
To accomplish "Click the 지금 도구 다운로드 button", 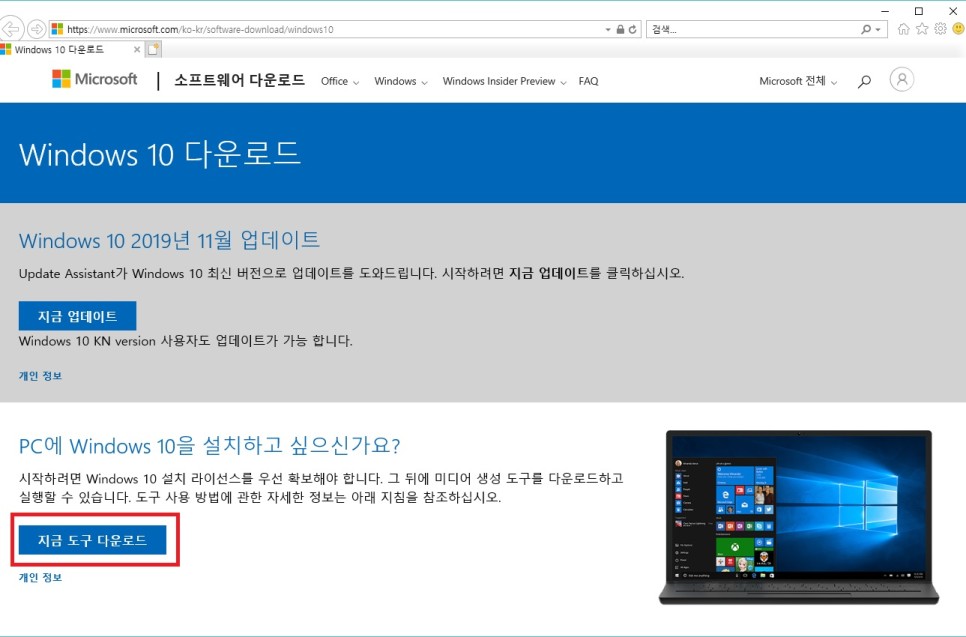I will [x=92, y=540].
